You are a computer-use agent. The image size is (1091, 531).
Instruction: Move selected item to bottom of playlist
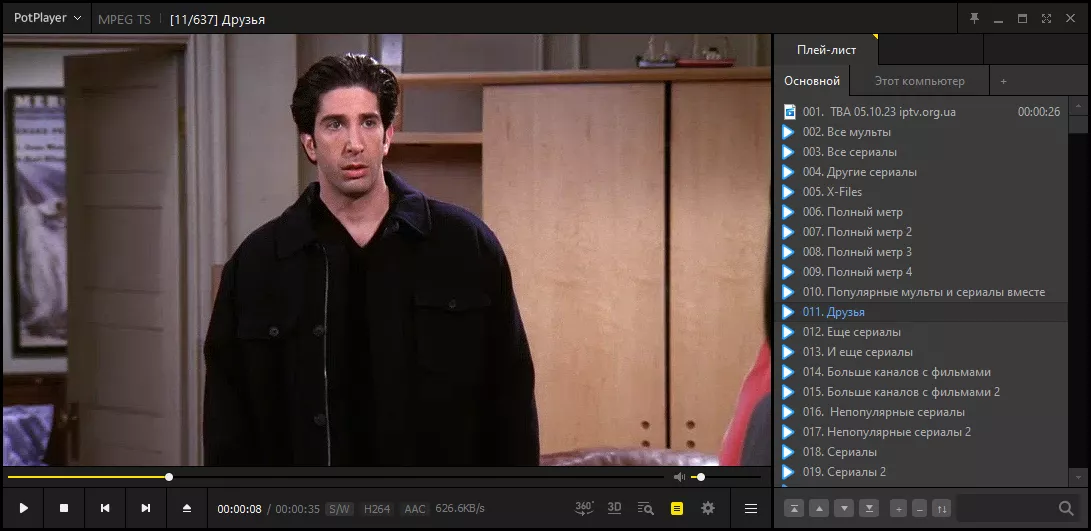coord(869,509)
